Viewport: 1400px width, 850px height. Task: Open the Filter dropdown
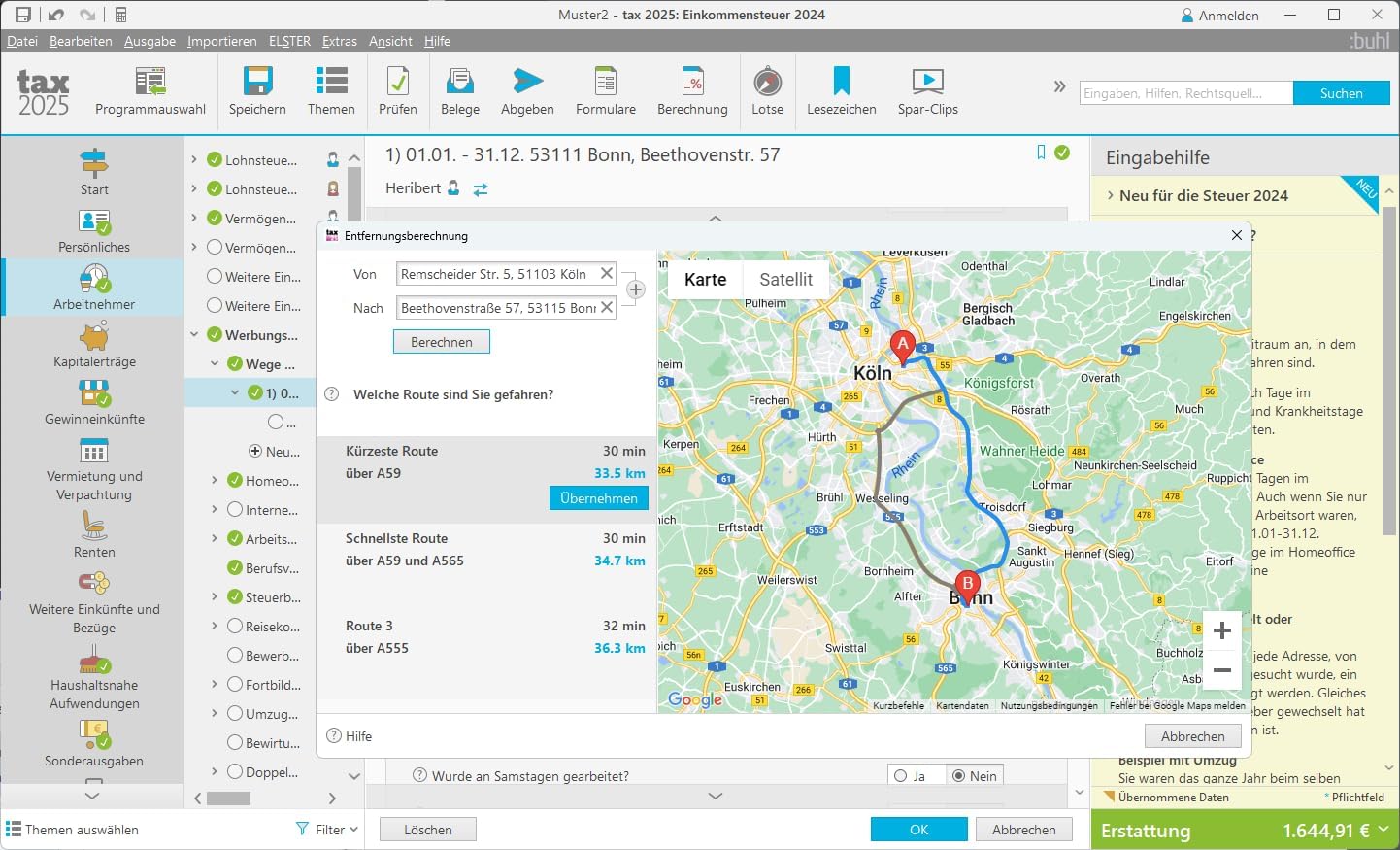tap(327, 830)
